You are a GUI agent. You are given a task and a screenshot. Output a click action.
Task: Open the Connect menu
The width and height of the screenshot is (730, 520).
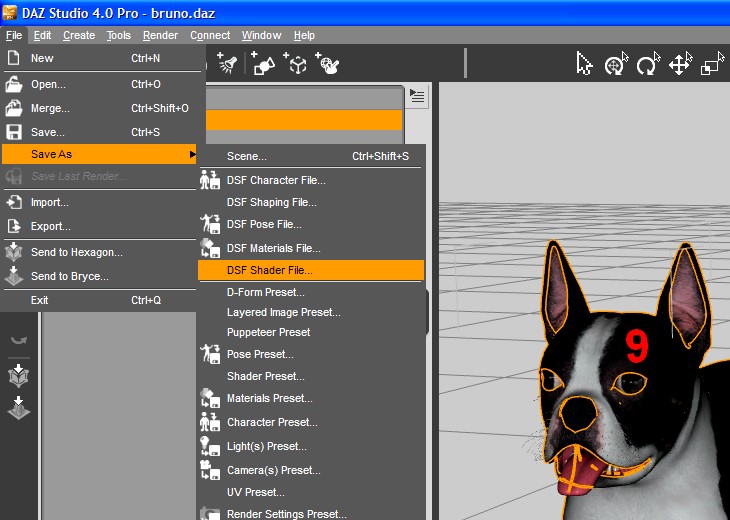point(210,35)
